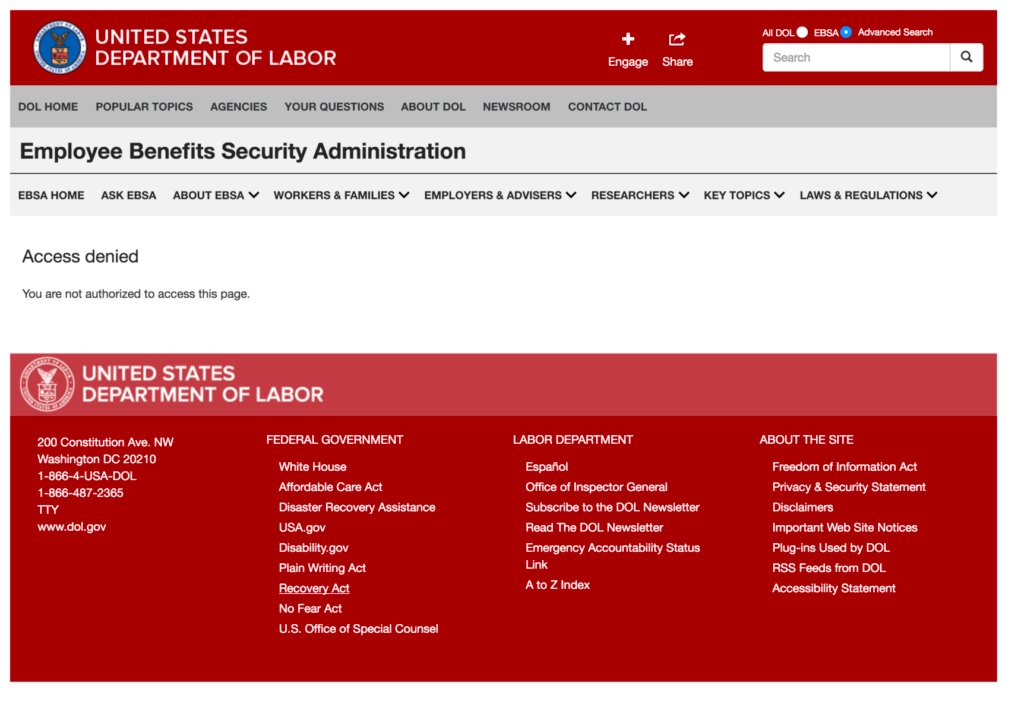Click the Access denied heading text
The height and width of the screenshot is (713, 1024).
pos(80,257)
